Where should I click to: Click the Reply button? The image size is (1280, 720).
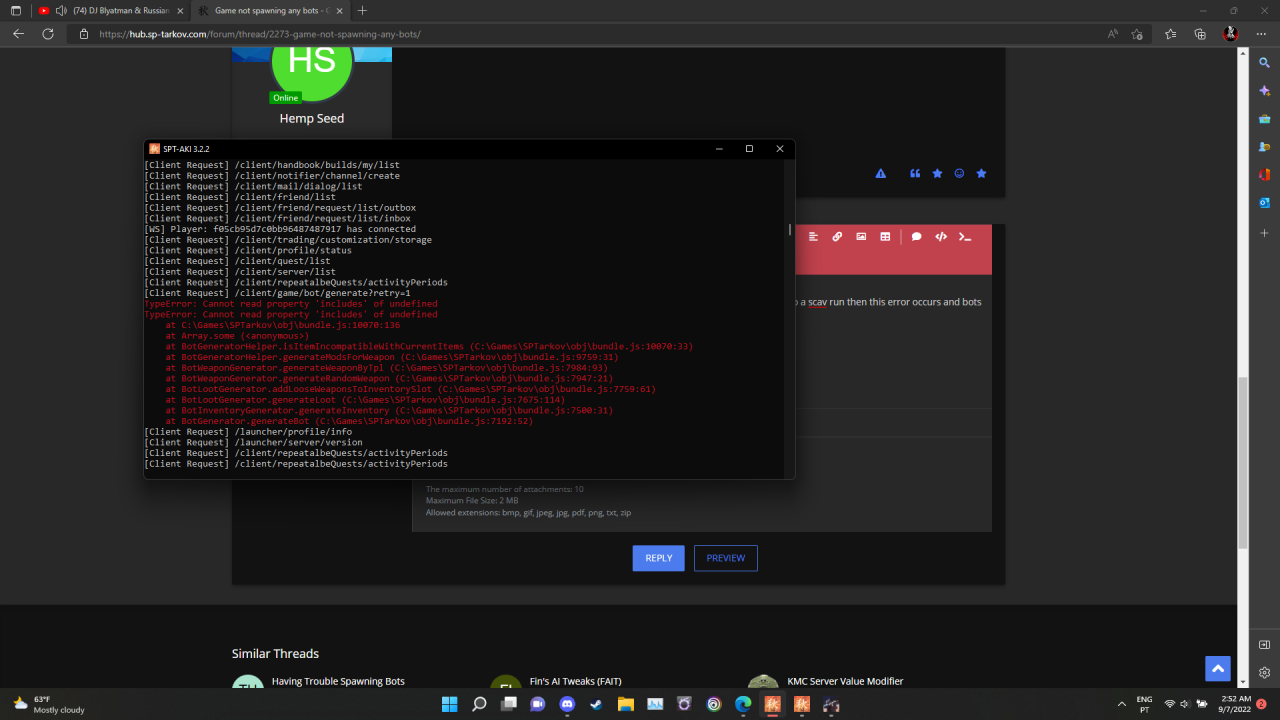pos(658,558)
